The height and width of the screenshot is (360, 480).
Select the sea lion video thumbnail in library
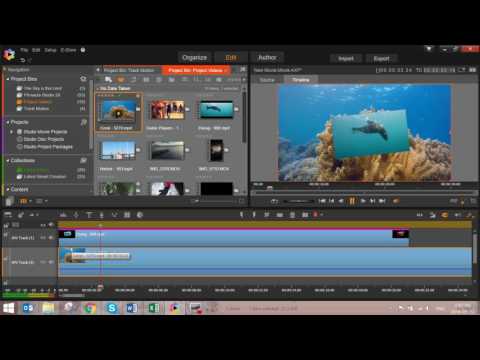(216, 110)
